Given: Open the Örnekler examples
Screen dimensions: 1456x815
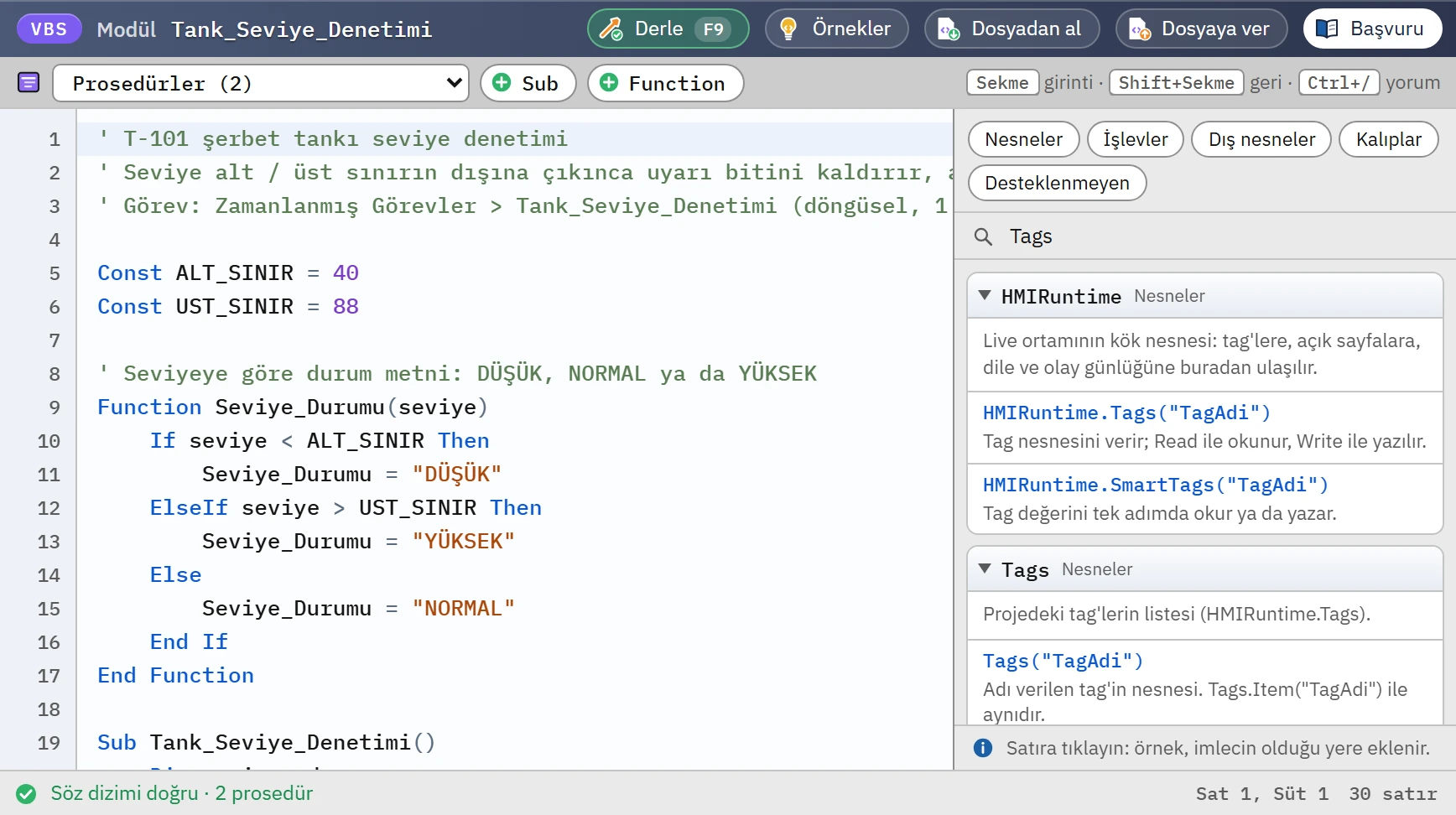Looking at the screenshot, I should point(836,29).
